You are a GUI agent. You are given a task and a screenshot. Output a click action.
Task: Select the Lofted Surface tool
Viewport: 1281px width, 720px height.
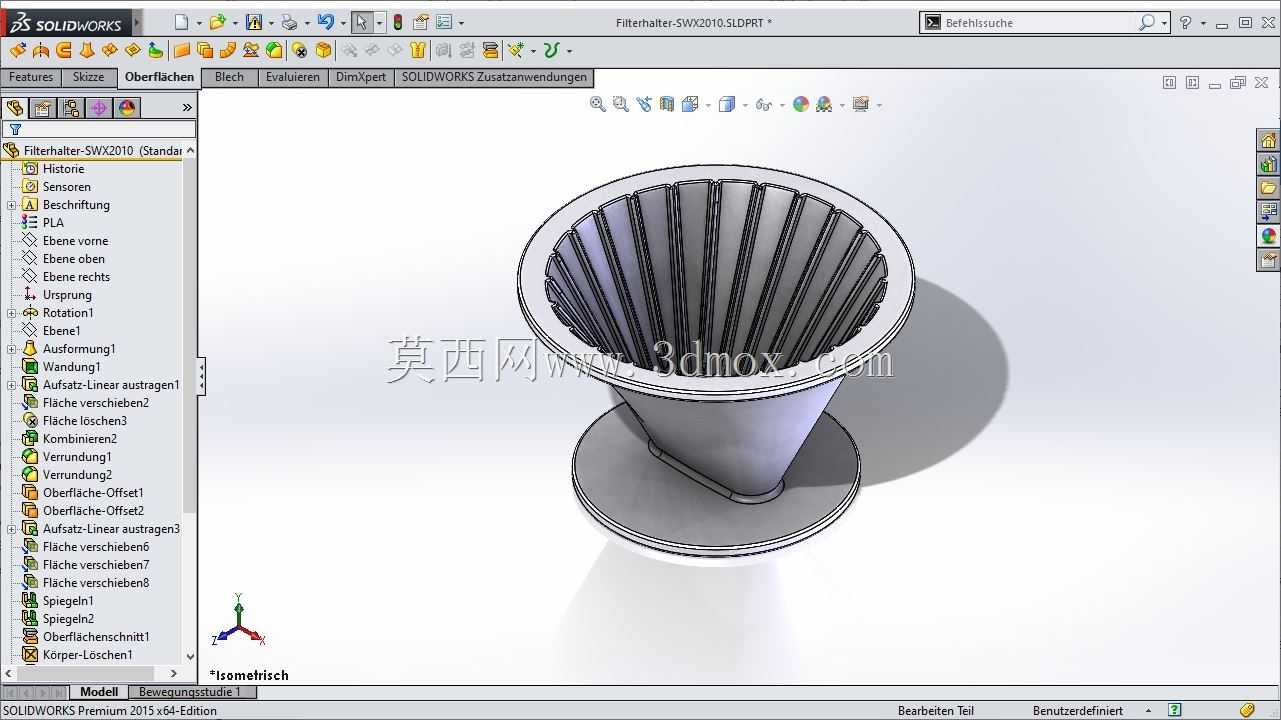(87, 50)
